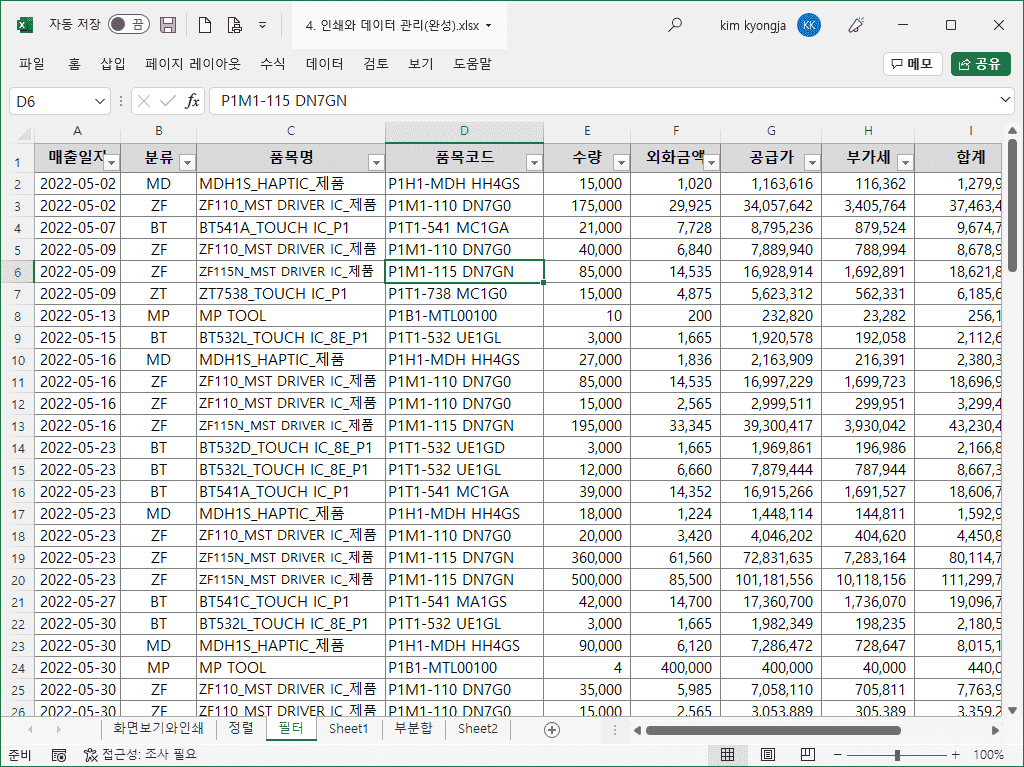Expand the formula bar chevron
Screen dimensions: 1024x767
tap(1004, 100)
